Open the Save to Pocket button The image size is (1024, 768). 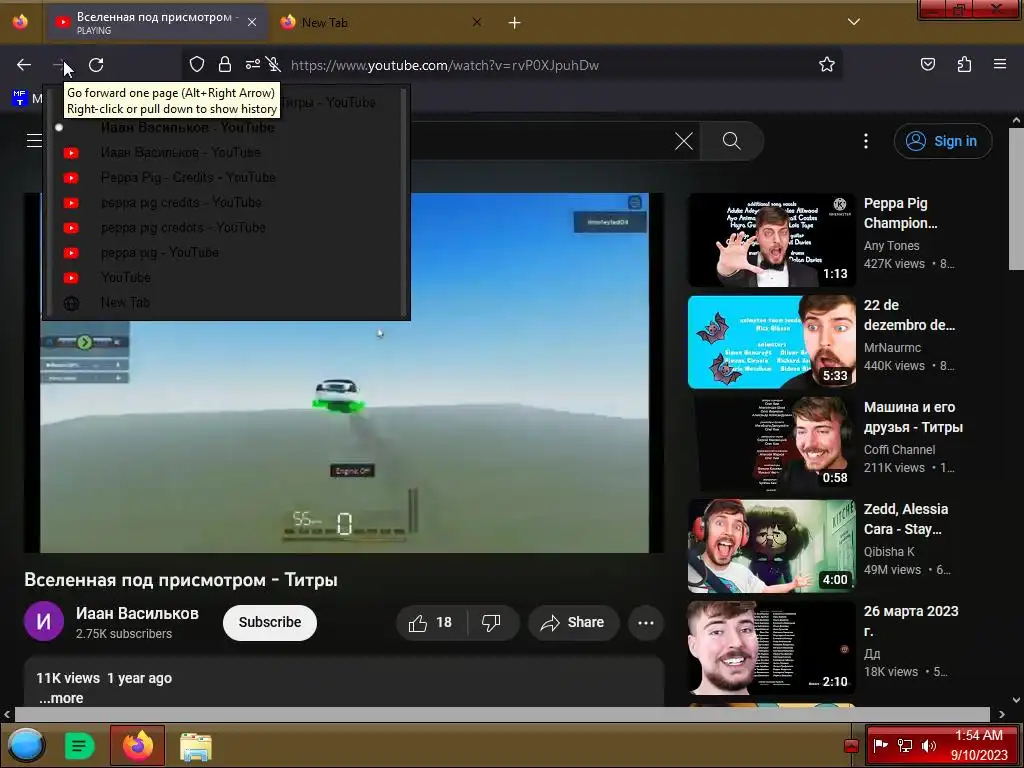click(927, 64)
